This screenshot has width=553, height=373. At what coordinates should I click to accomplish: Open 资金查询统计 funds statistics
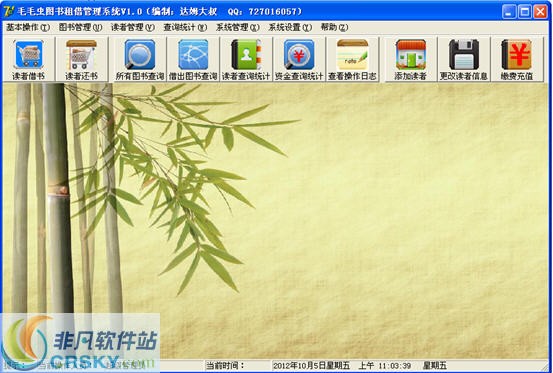pos(299,59)
